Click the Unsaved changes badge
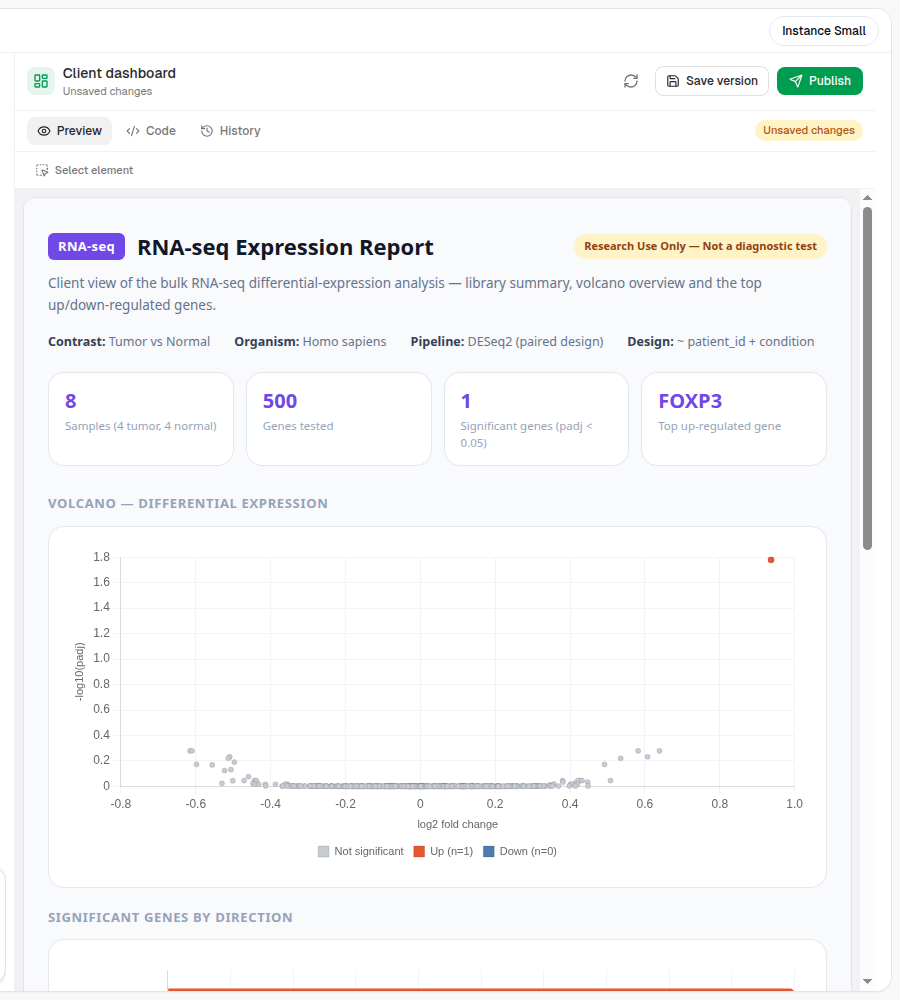 809,130
